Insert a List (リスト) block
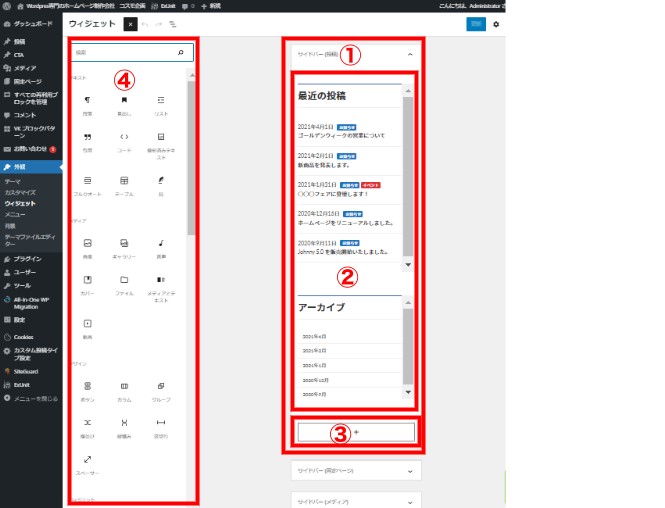This screenshot has width=665, height=508. (161, 105)
